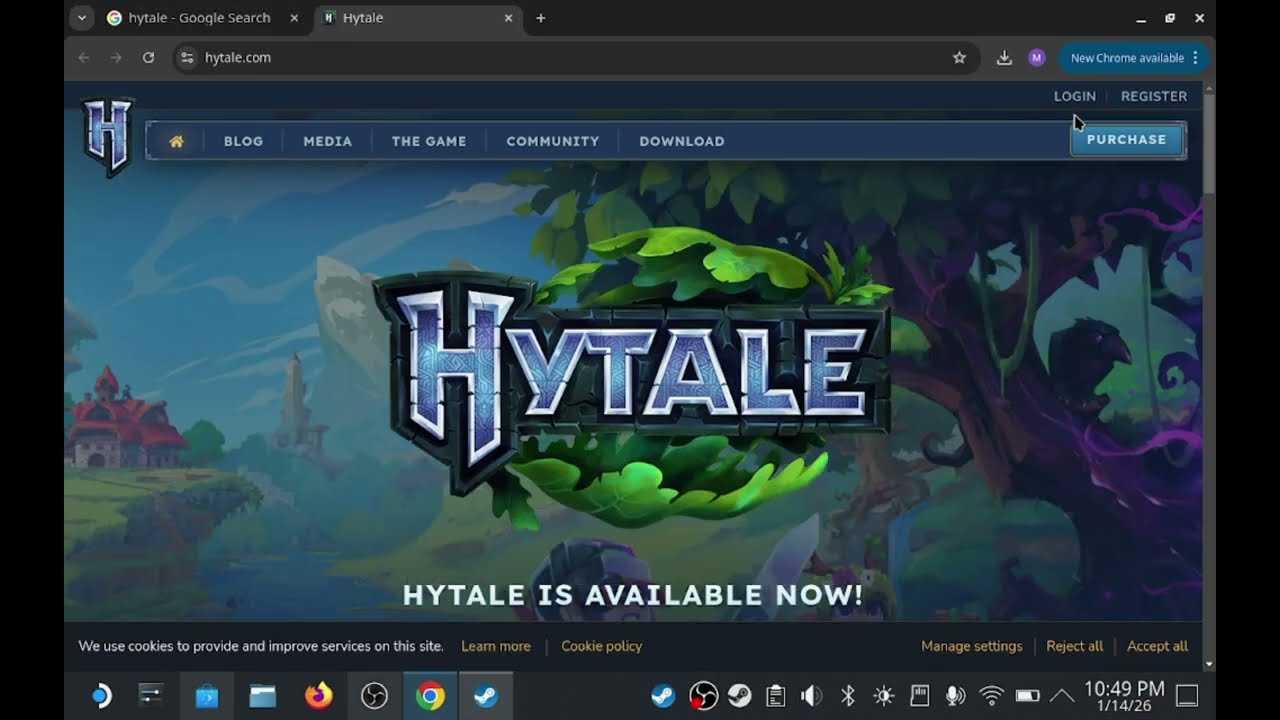1280x720 pixels.
Task: Click the hytale.com address bar
Action: pos(575,58)
